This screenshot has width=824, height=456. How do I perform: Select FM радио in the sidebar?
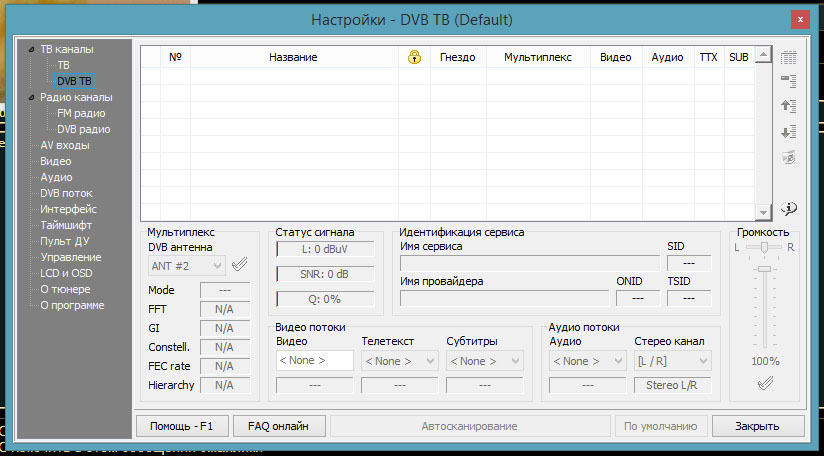coord(81,114)
